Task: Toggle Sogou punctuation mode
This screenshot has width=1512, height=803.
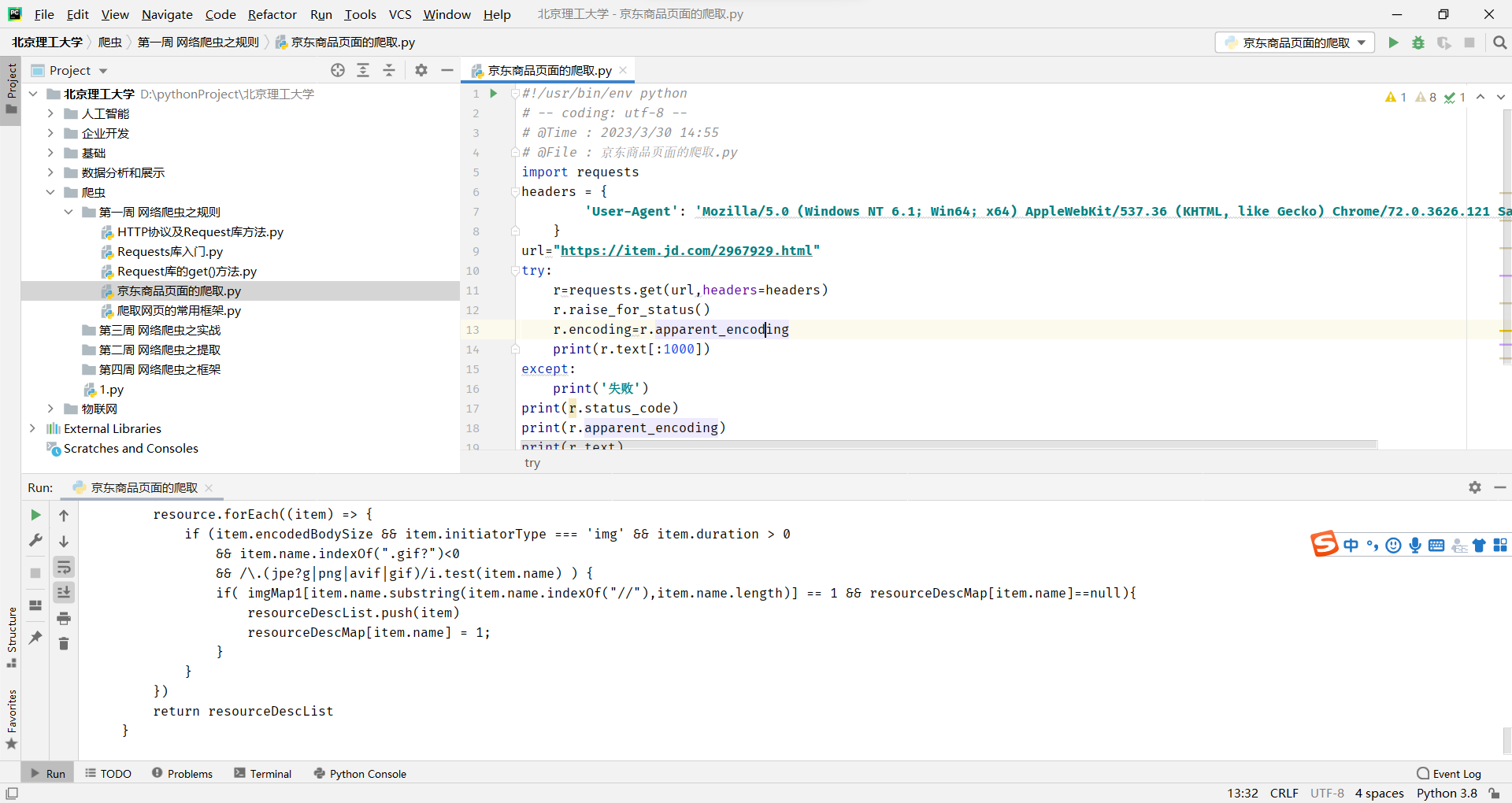Action: tap(1373, 545)
